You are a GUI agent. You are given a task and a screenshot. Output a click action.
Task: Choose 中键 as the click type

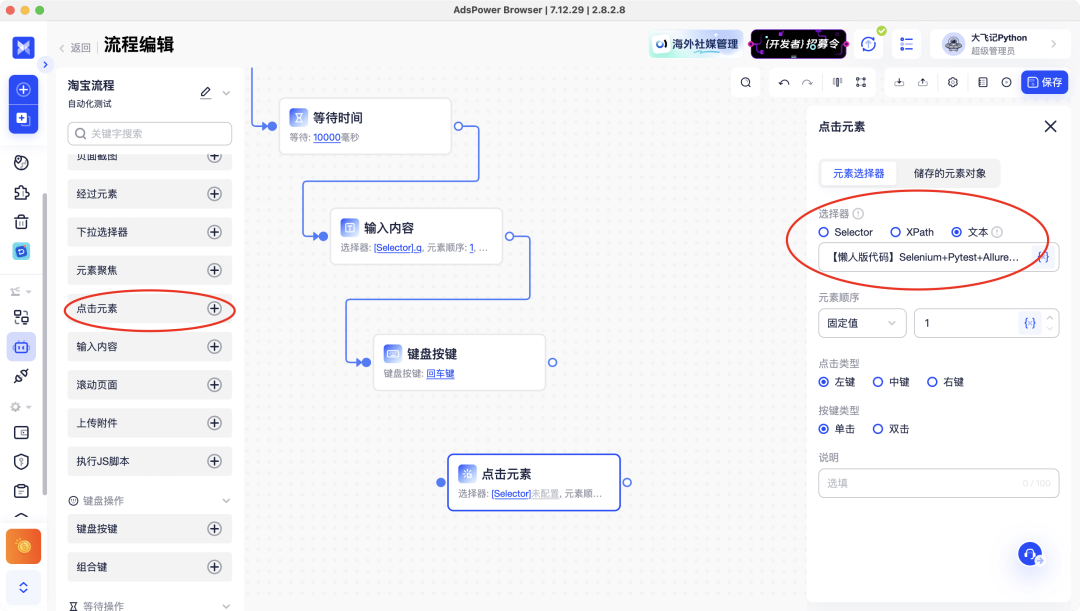pyautogui.click(x=877, y=381)
